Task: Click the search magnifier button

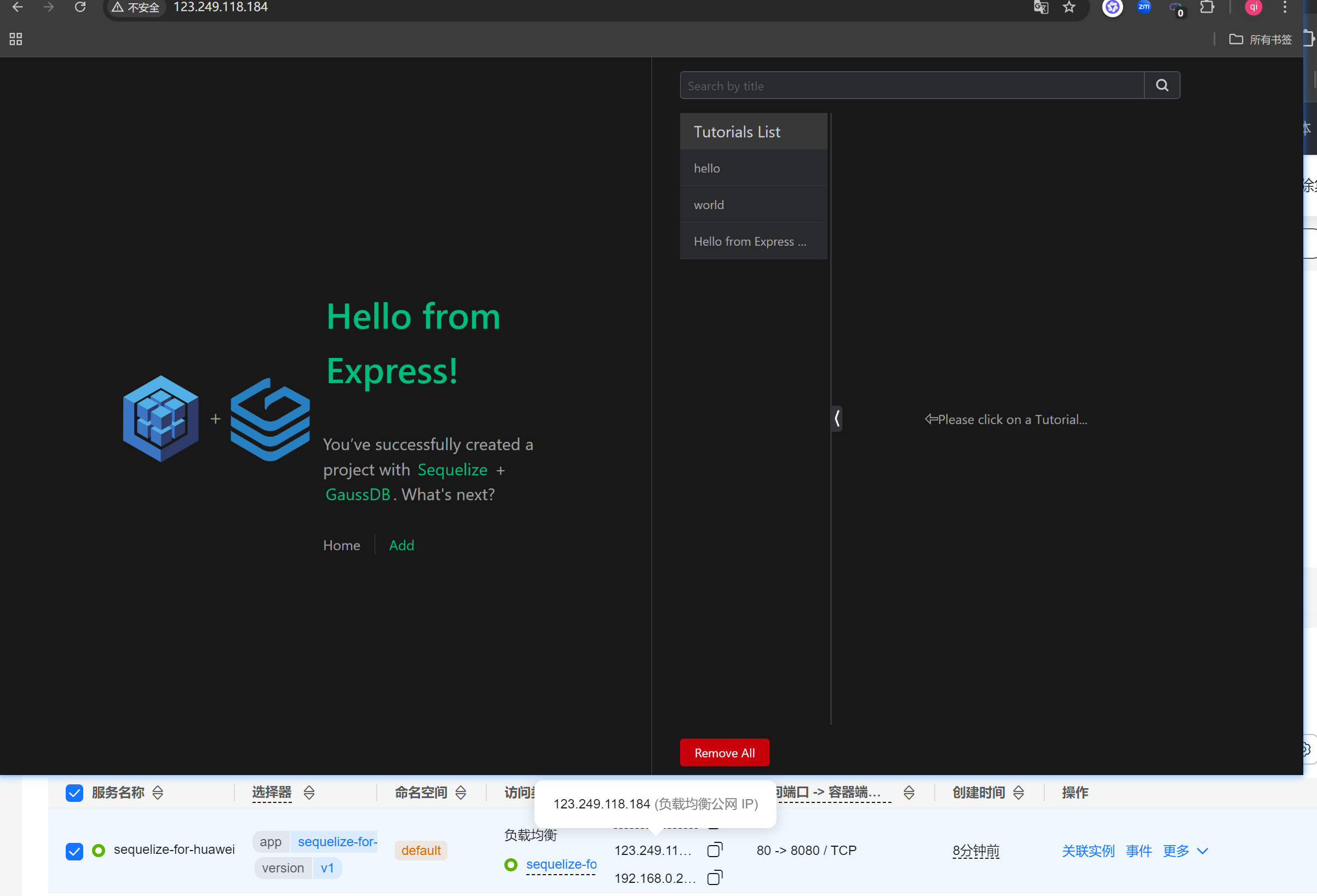Action: [1161, 85]
